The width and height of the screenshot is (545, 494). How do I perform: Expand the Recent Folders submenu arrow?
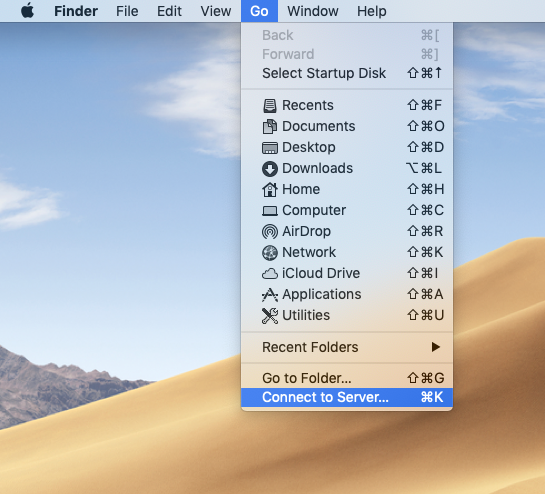point(436,347)
